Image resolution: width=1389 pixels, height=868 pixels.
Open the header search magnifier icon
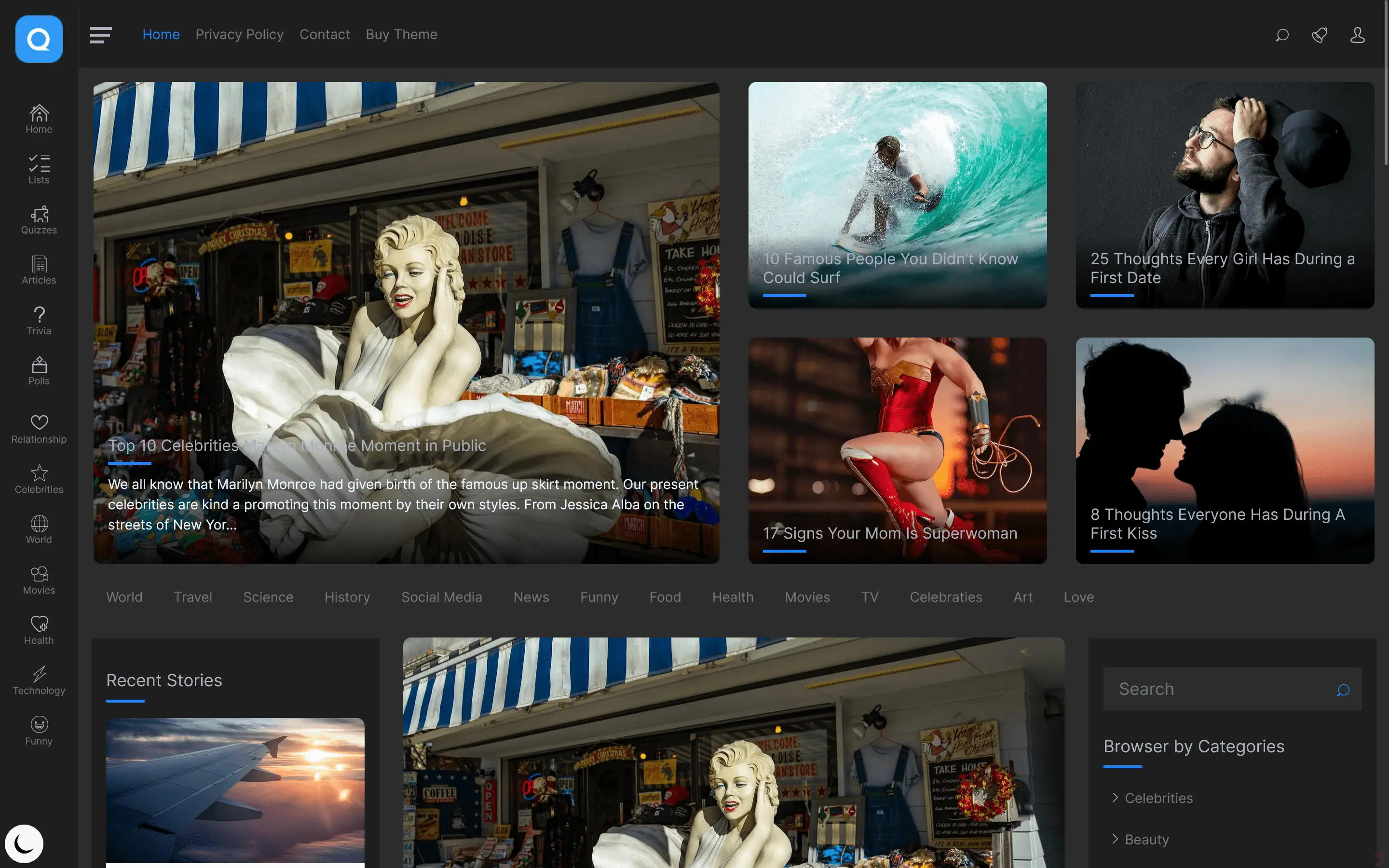click(1281, 35)
